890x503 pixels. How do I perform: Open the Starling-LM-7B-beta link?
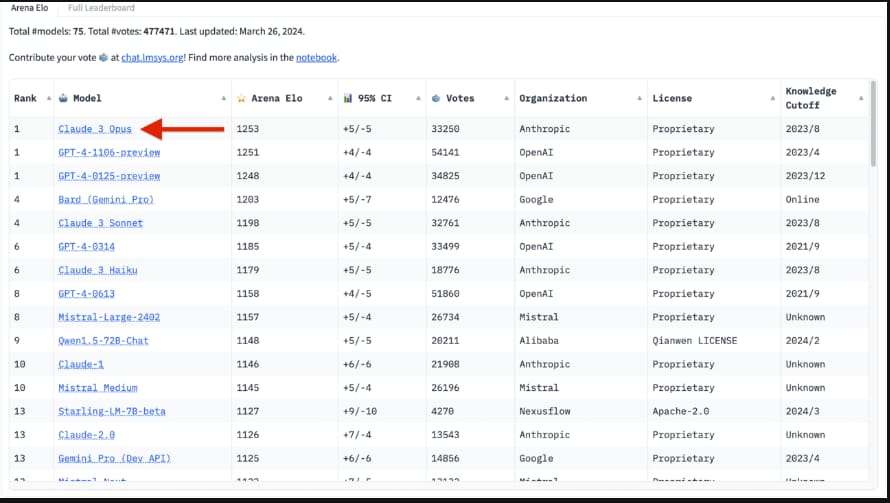(x=112, y=411)
